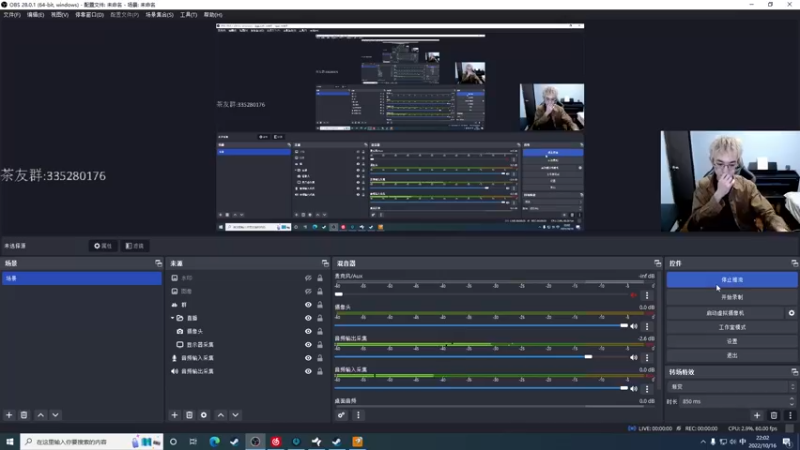Undock the Sources (来源) panel
The width and height of the screenshot is (800, 450).
pyautogui.click(x=325, y=263)
